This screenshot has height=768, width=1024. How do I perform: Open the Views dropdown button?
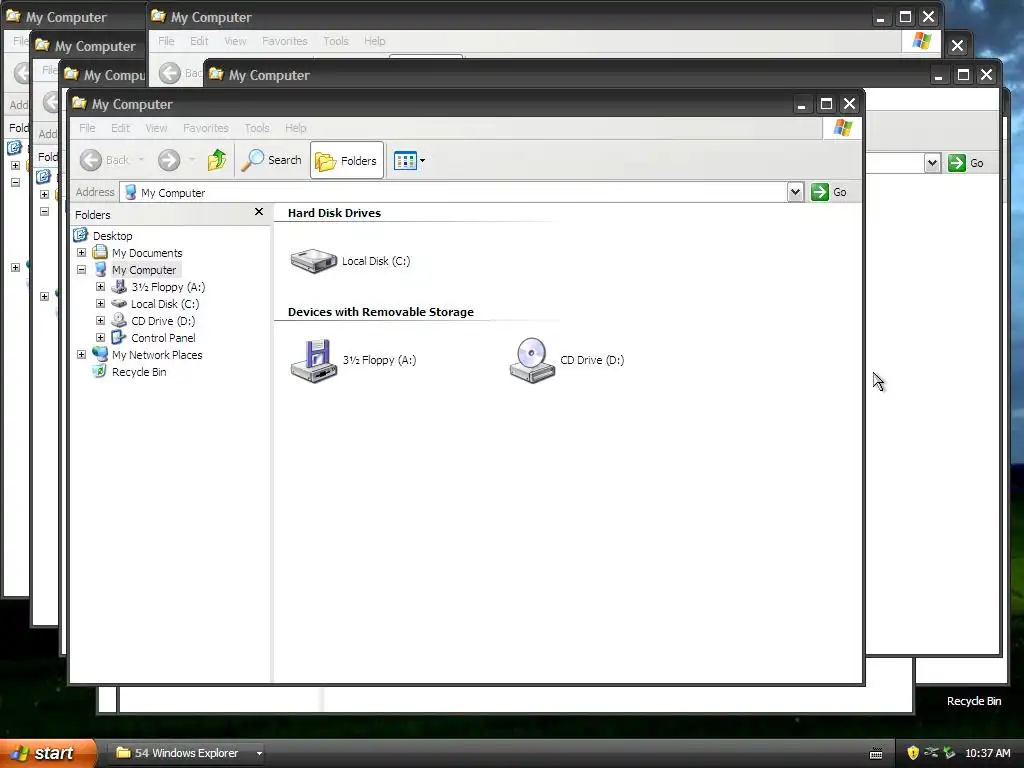point(409,160)
